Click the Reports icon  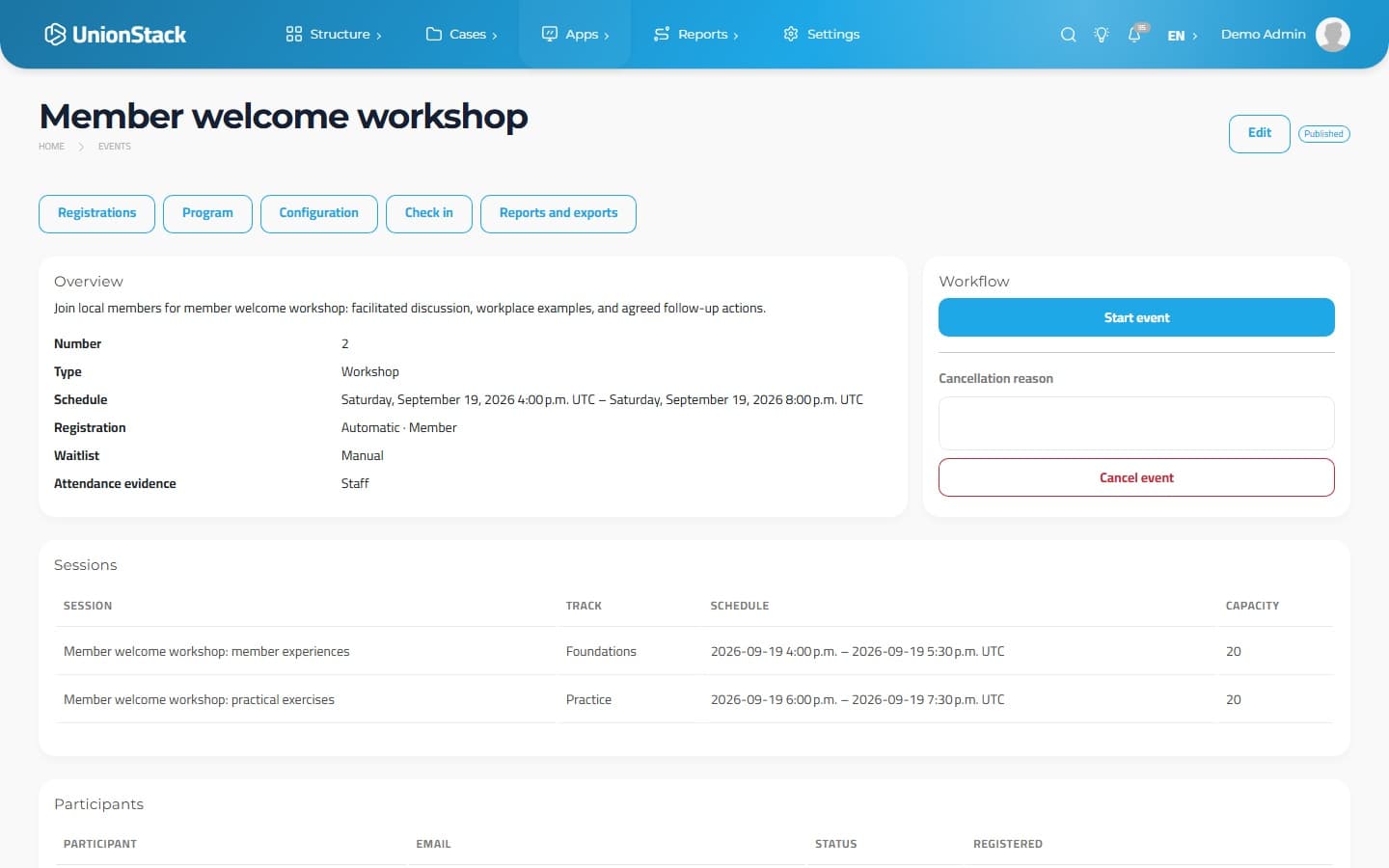[x=662, y=34]
